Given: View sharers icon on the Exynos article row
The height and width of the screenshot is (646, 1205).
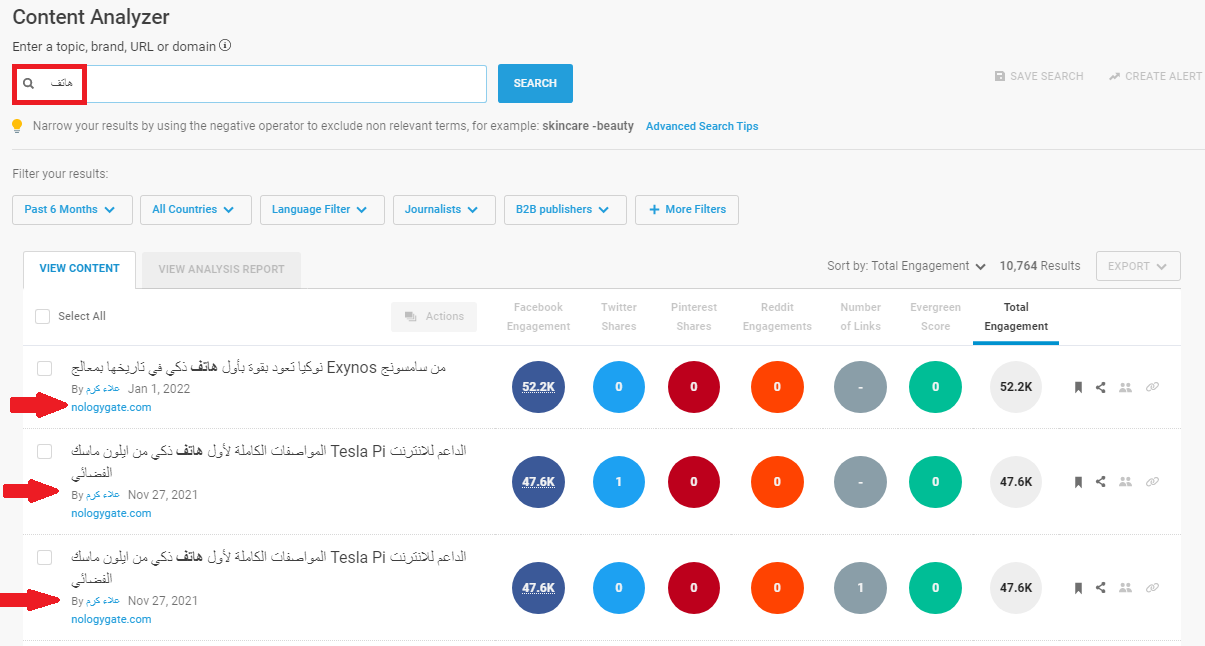Looking at the screenshot, I should (x=1125, y=388).
